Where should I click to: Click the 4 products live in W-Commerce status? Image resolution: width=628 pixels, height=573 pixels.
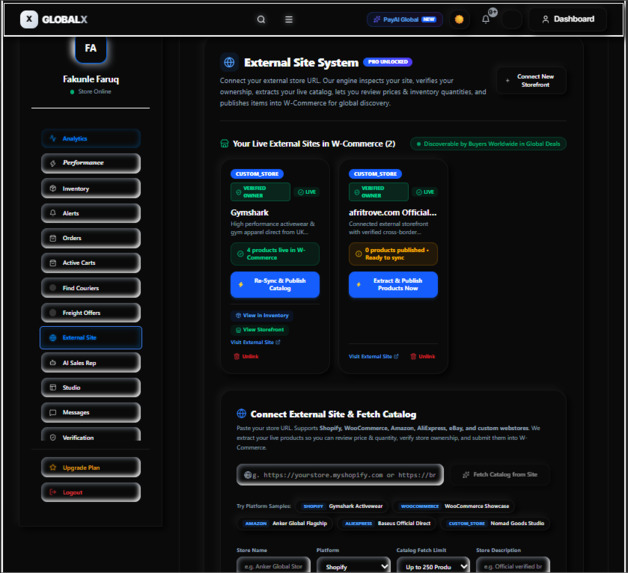click(x=275, y=254)
